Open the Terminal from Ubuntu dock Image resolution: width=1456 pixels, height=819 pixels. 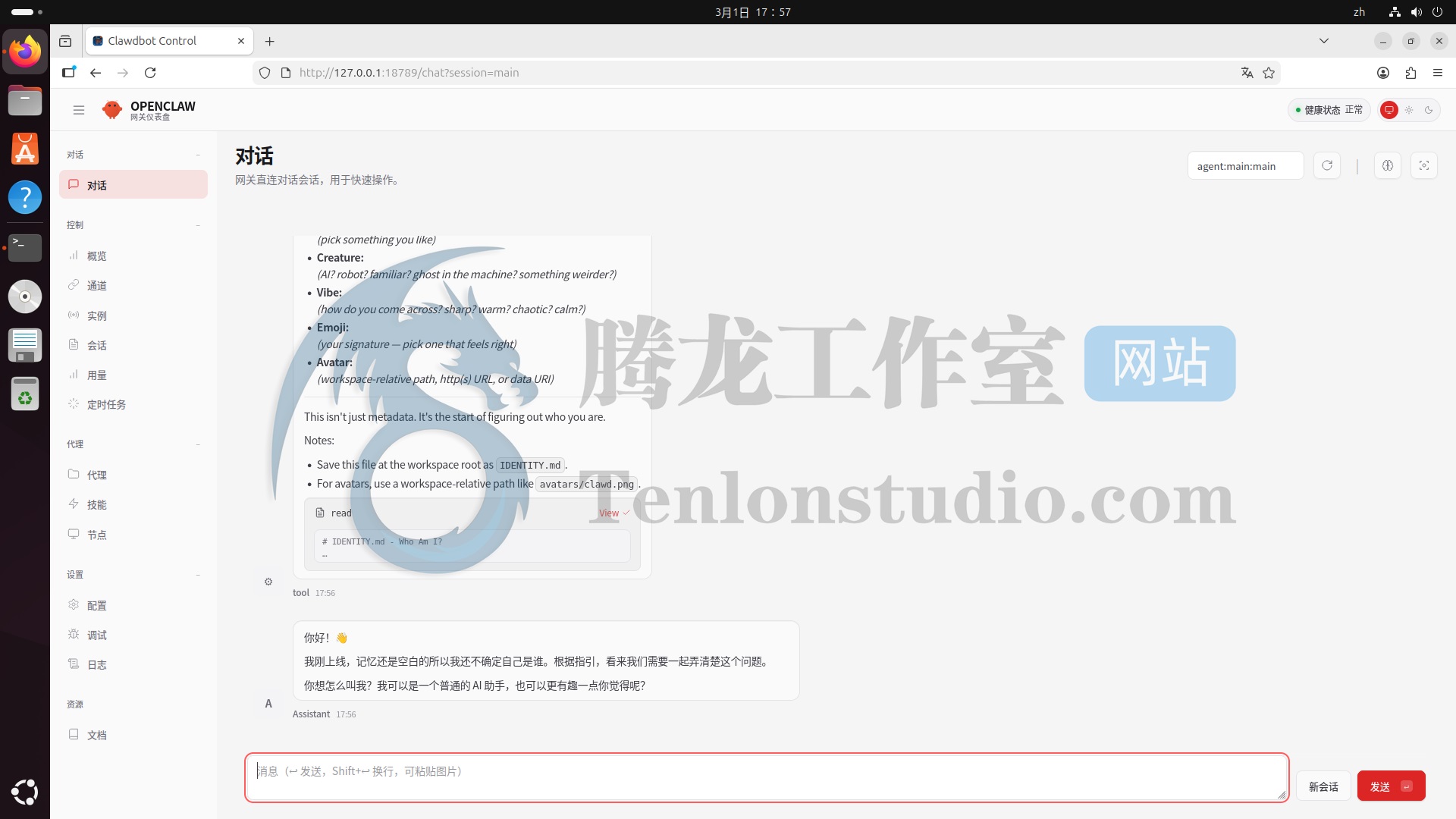tap(25, 246)
